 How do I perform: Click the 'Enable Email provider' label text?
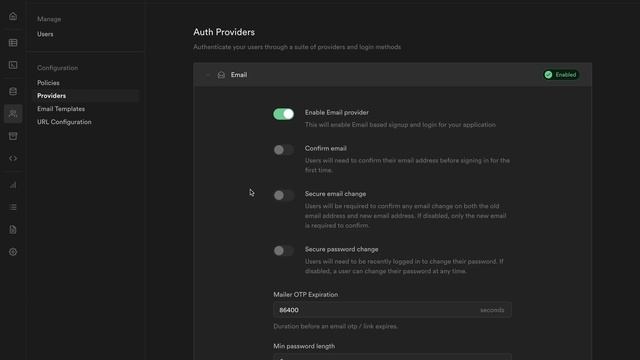337,112
